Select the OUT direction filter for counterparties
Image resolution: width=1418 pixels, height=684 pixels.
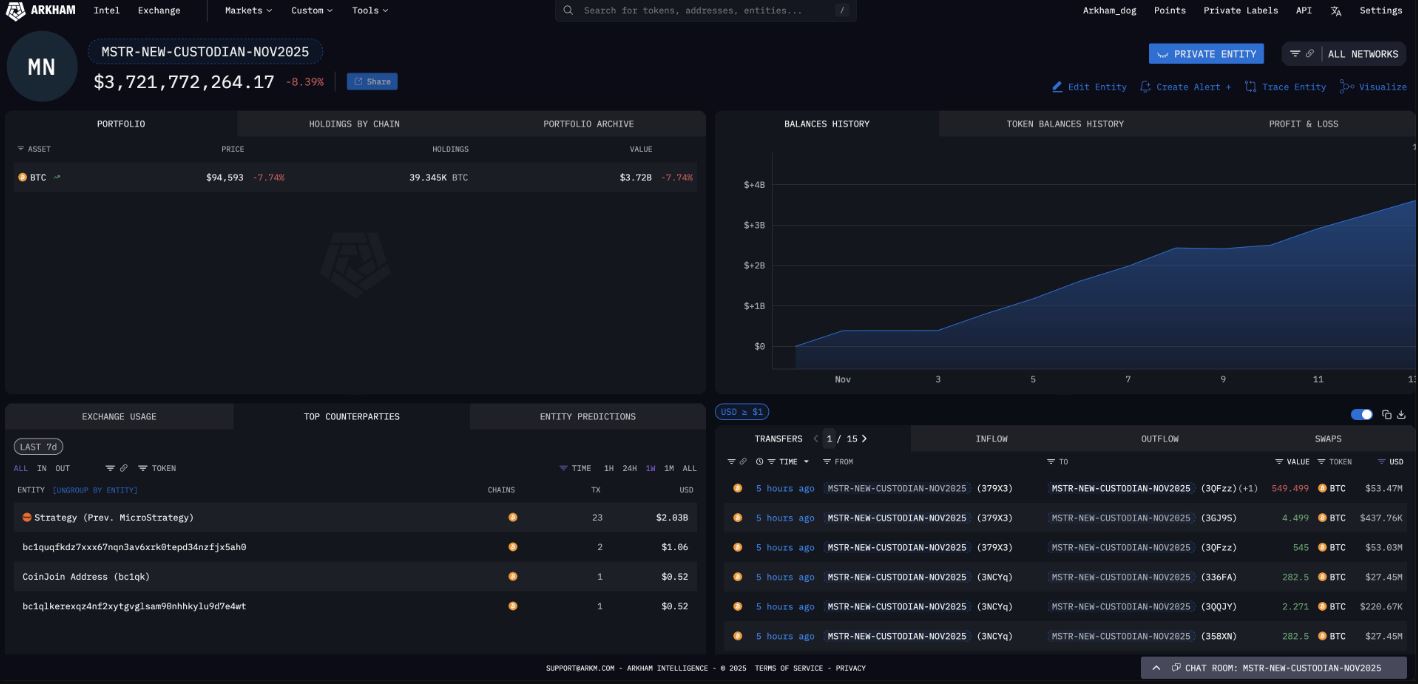point(63,468)
